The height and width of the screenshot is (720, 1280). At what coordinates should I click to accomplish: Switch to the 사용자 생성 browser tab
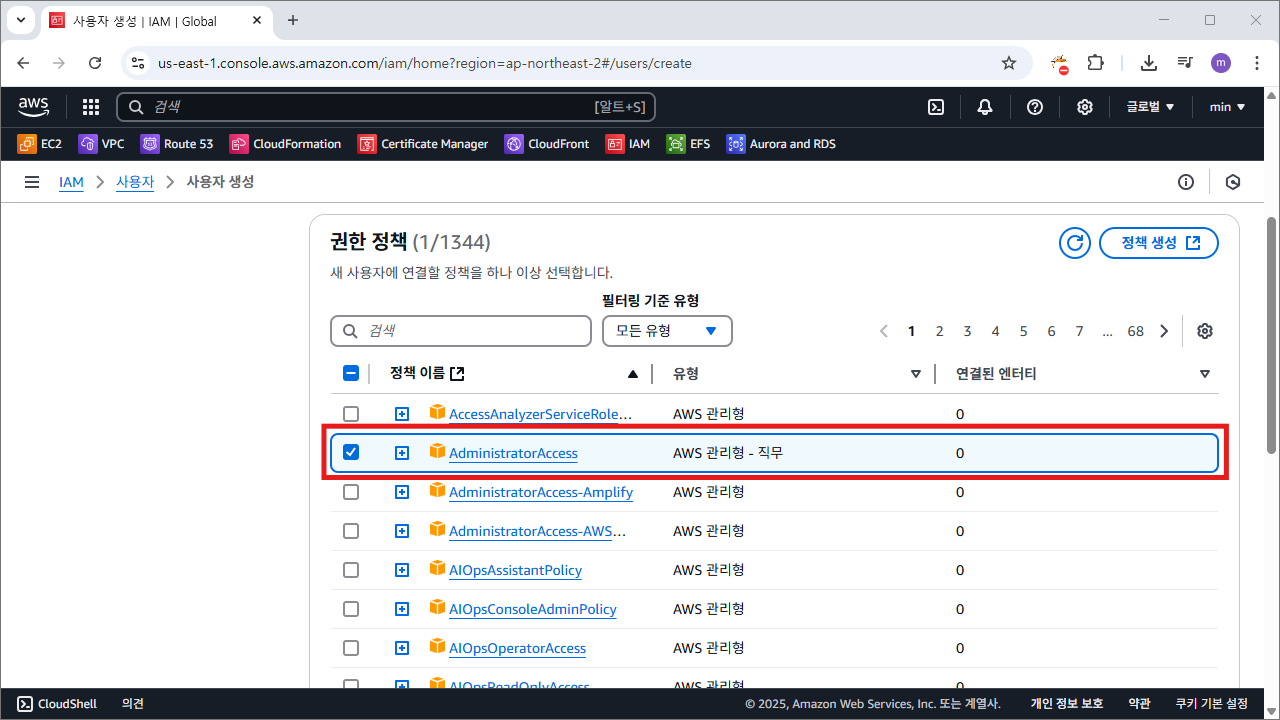pyautogui.click(x=155, y=20)
